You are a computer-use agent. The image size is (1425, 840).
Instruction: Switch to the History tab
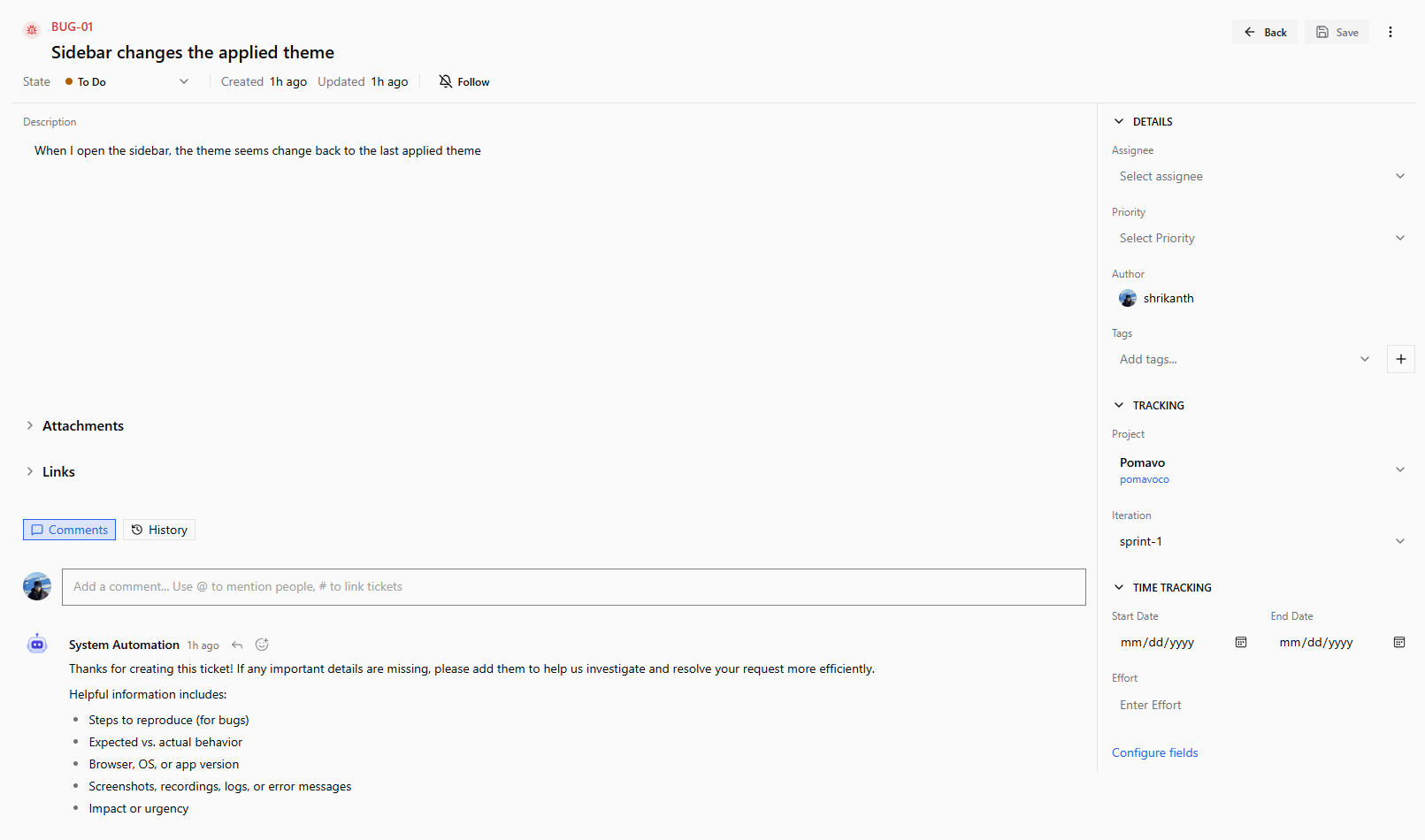click(159, 530)
